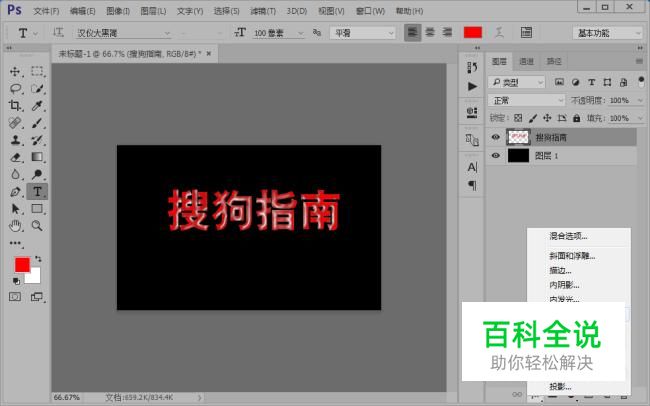Select the Zoom tool

pyautogui.click(x=37, y=226)
